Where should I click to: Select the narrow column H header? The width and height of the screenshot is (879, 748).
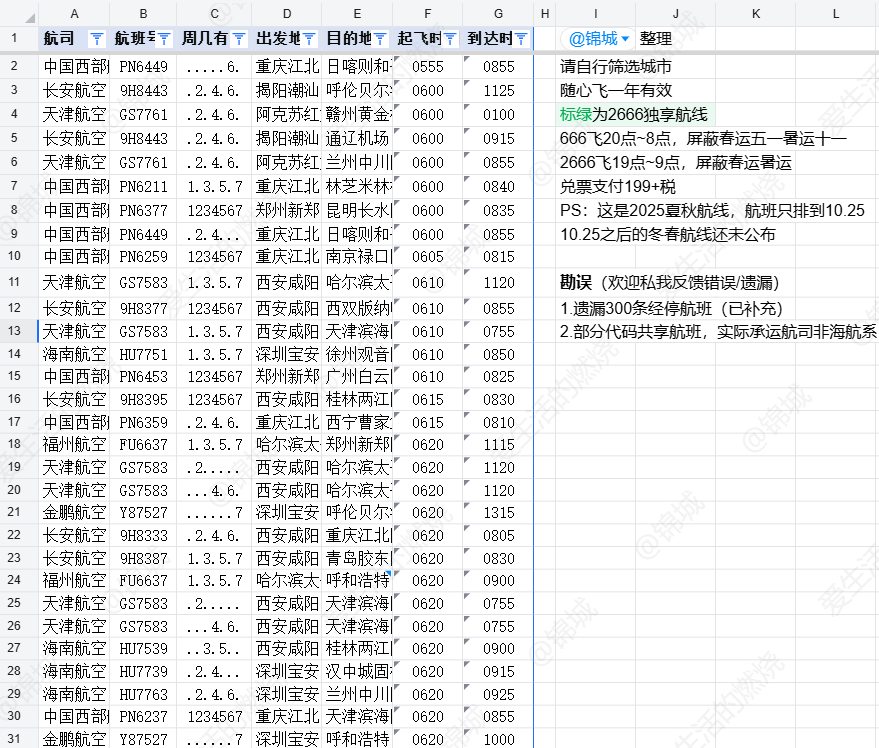click(x=544, y=13)
